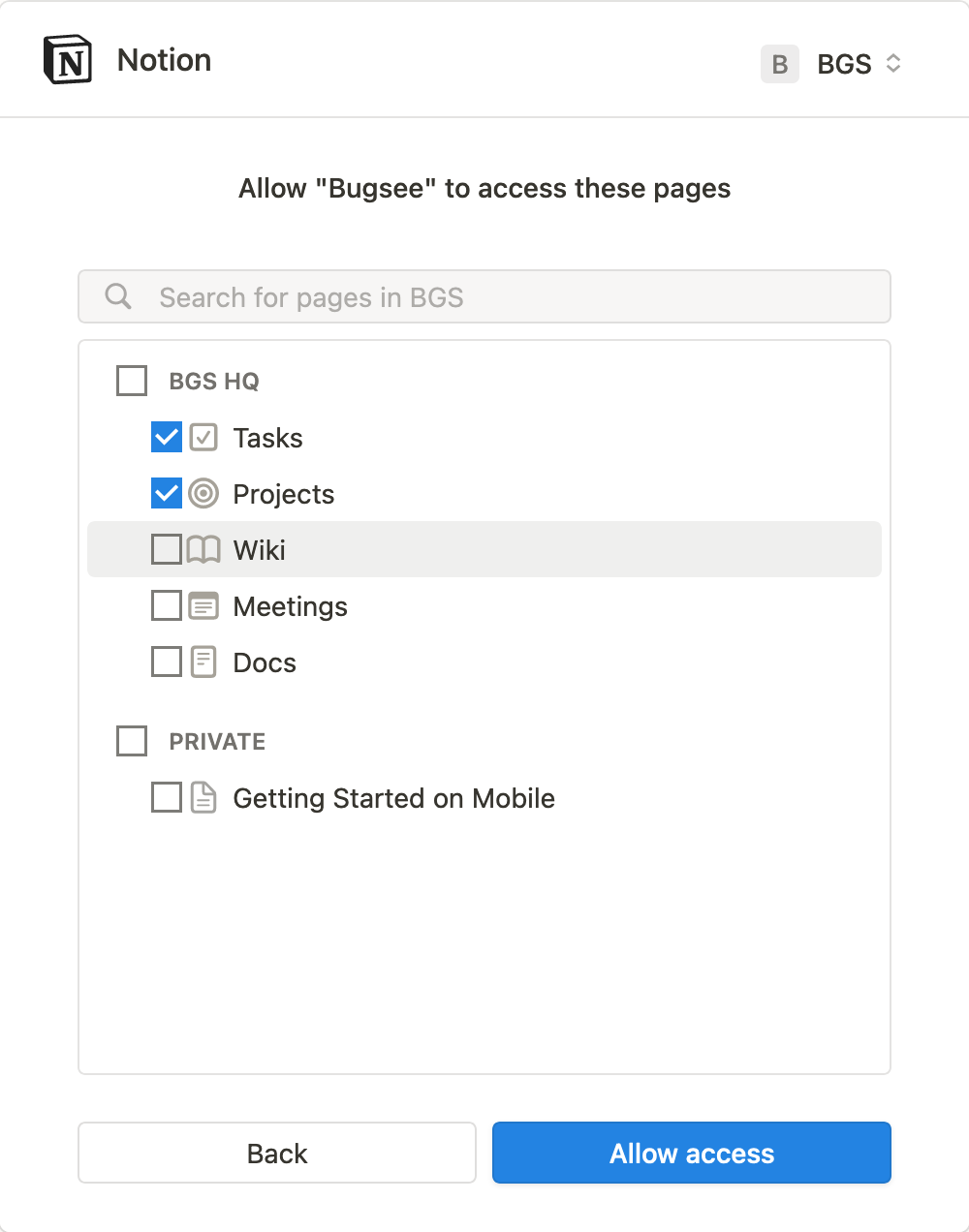This screenshot has height=1232, width=969.
Task: Check the Docs checkbox
Action: [x=166, y=662]
